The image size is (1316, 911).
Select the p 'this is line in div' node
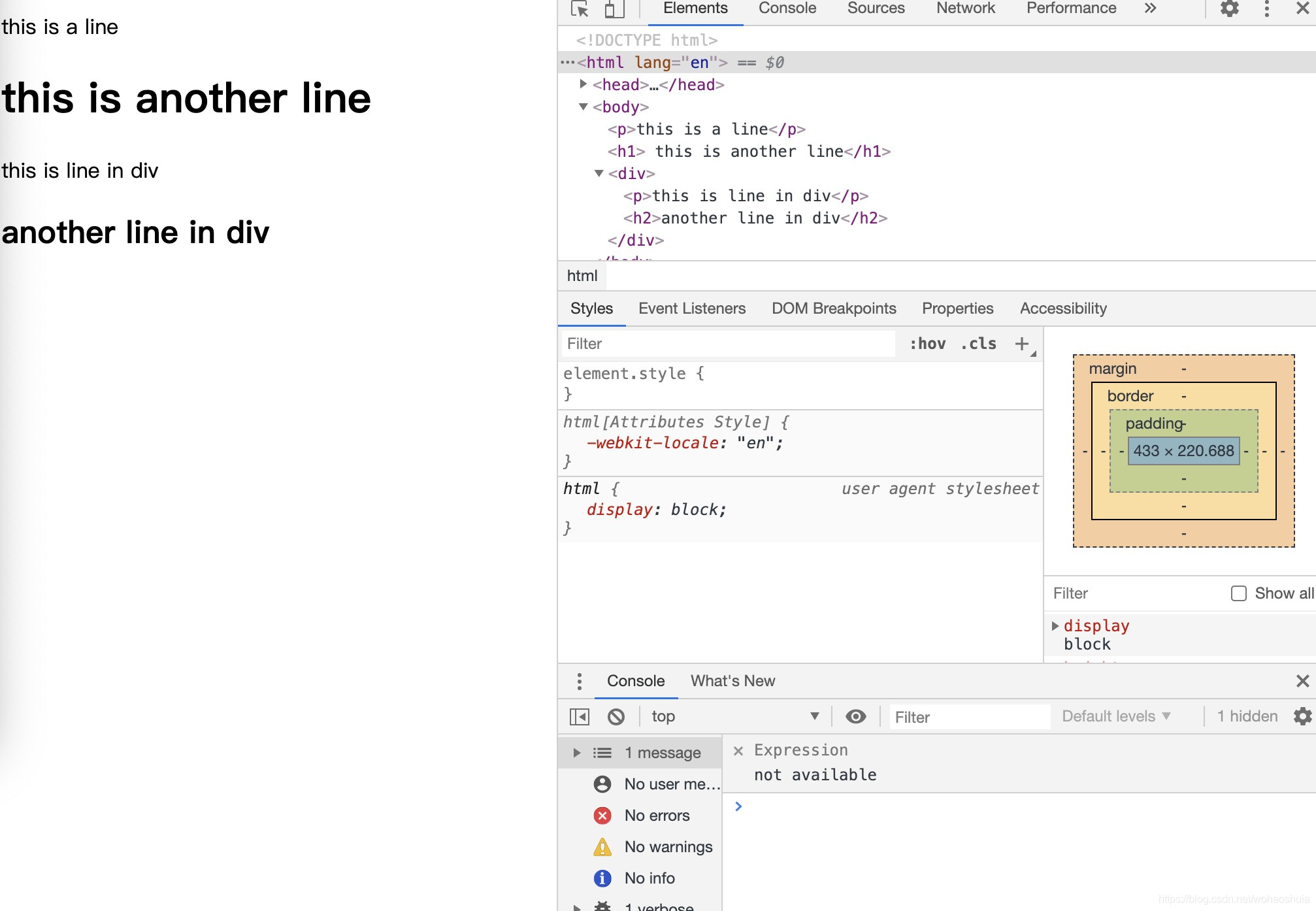[746, 196]
